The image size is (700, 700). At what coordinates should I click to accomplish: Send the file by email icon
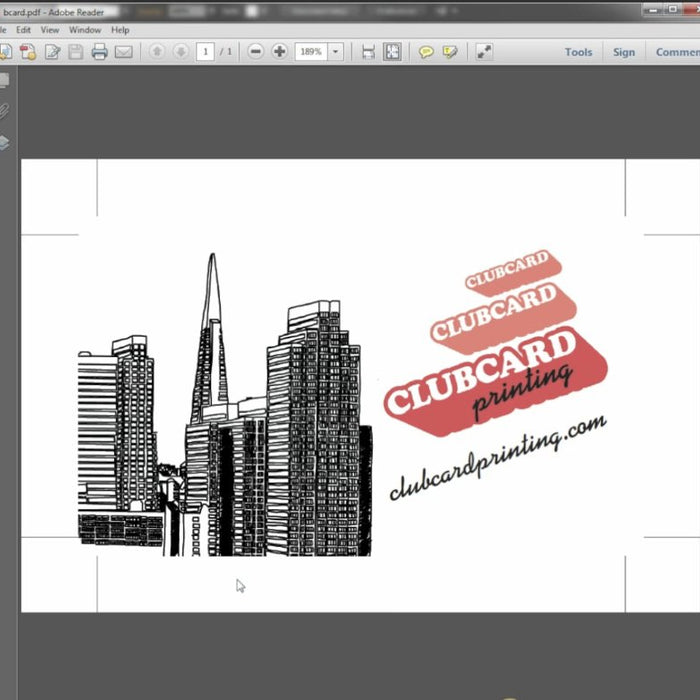123,52
